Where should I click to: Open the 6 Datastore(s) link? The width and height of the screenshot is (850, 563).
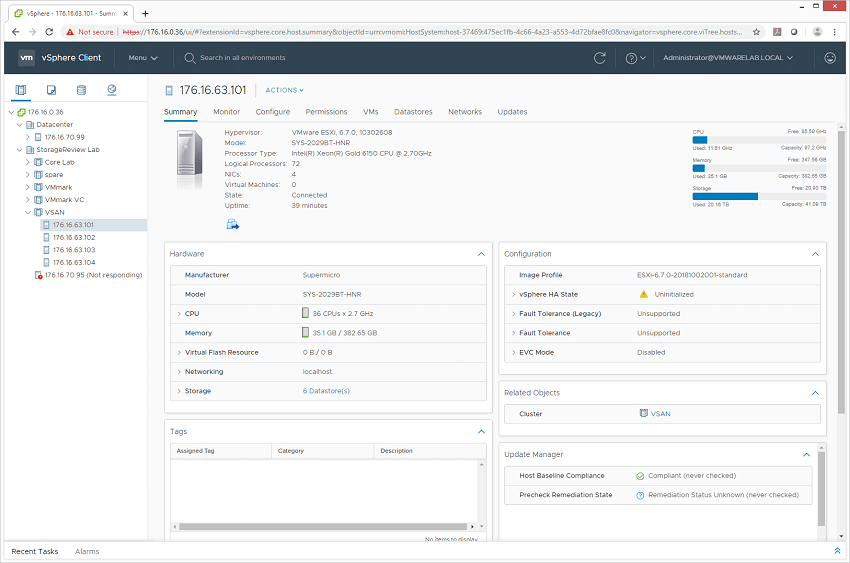[326, 391]
